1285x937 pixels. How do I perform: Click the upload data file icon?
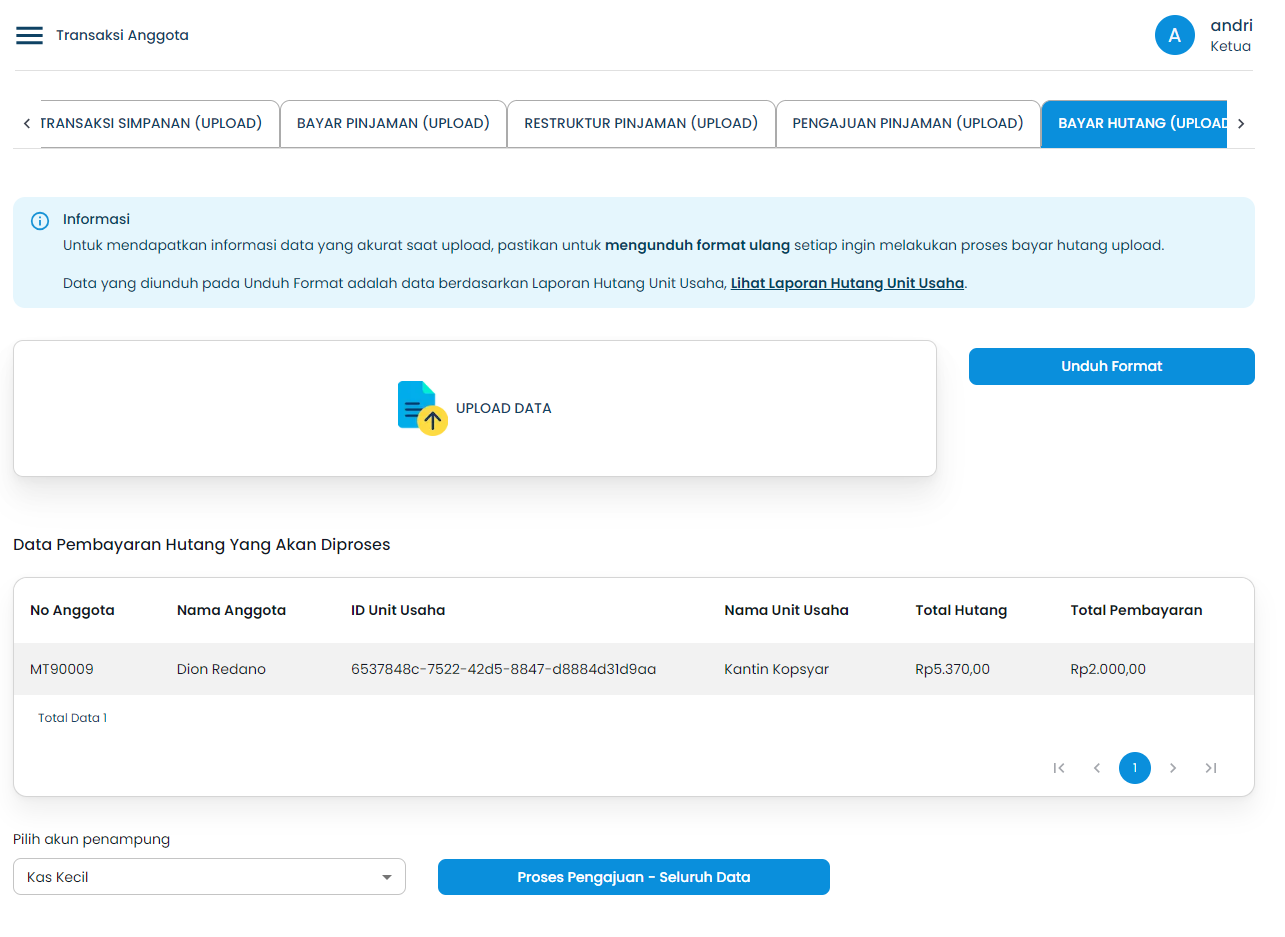pyautogui.click(x=422, y=408)
